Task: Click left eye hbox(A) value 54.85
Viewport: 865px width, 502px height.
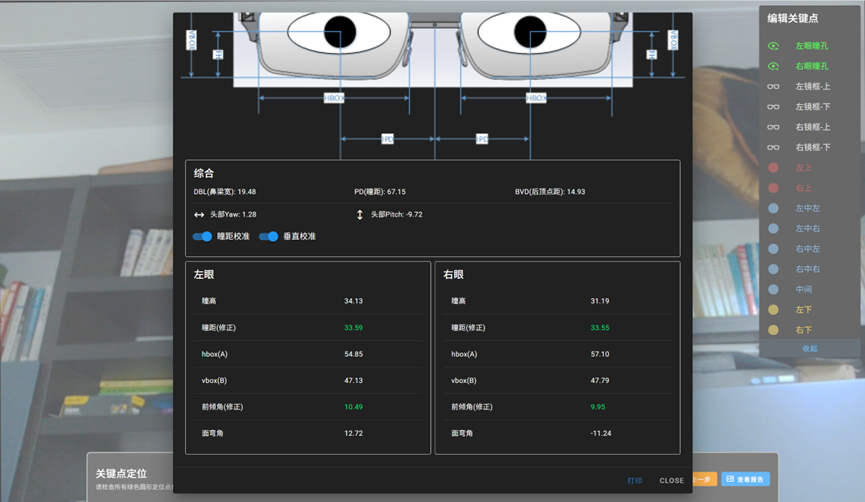Action: coord(354,354)
